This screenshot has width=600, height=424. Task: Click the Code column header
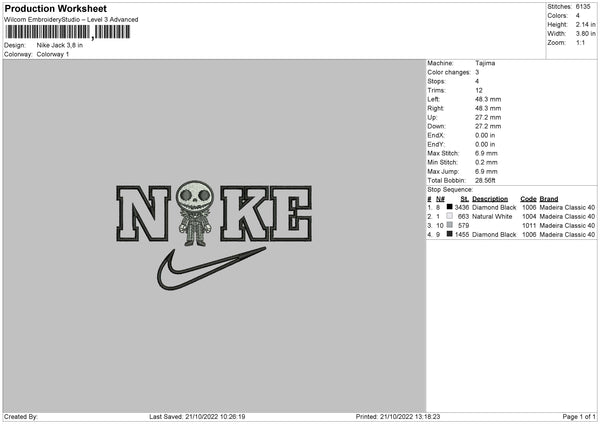coord(528,199)
